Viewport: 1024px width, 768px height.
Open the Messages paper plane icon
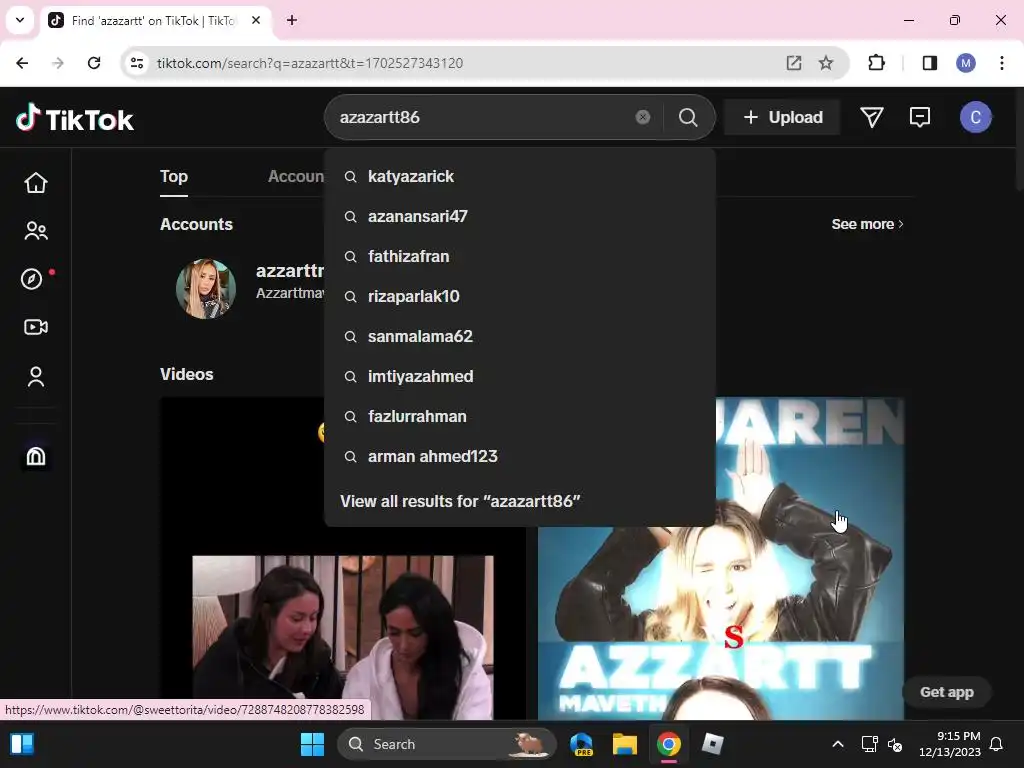tap(871, 118)
